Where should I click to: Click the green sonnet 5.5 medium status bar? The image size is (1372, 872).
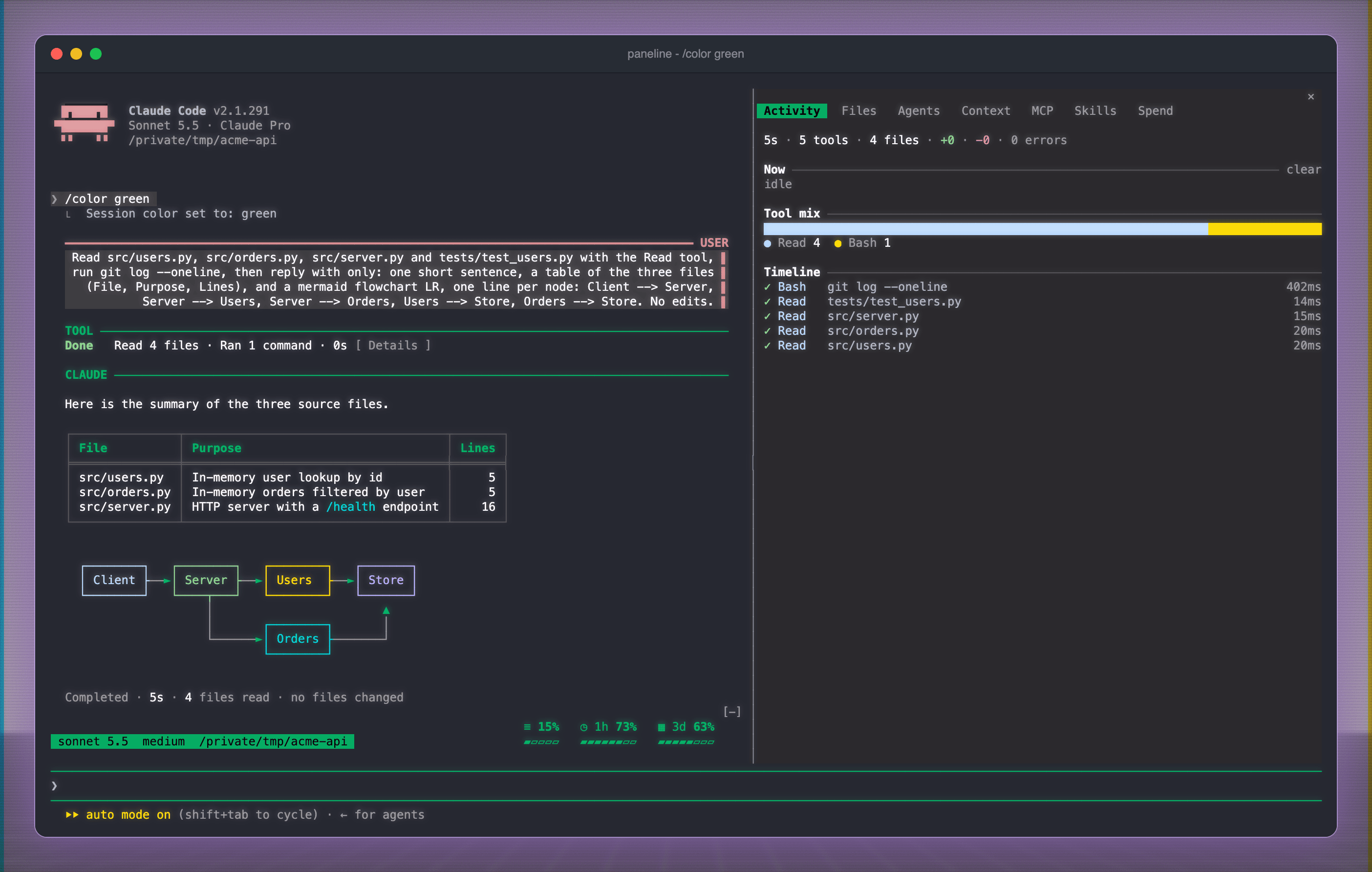tap(202, 741)
